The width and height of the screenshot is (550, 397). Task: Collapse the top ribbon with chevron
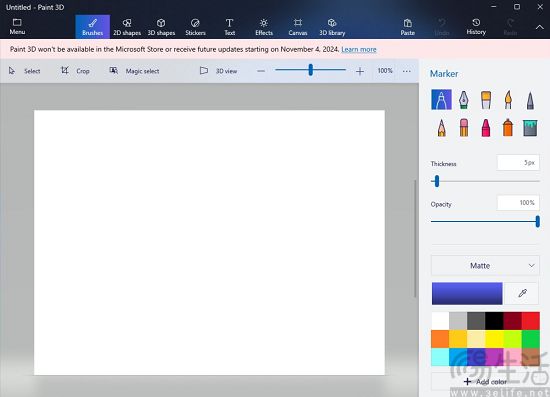coord(539,27)
